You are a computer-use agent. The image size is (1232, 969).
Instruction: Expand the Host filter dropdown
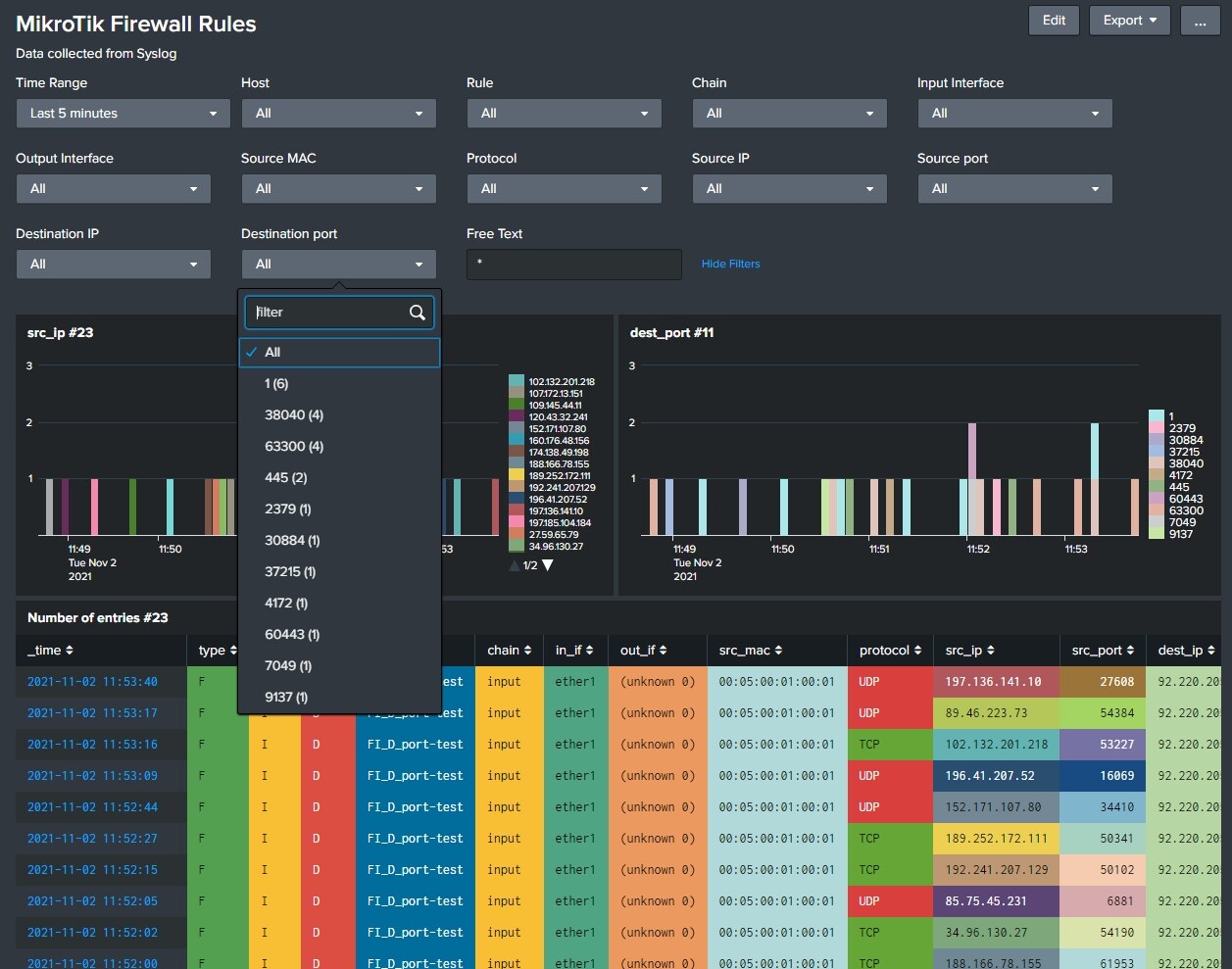339,114
